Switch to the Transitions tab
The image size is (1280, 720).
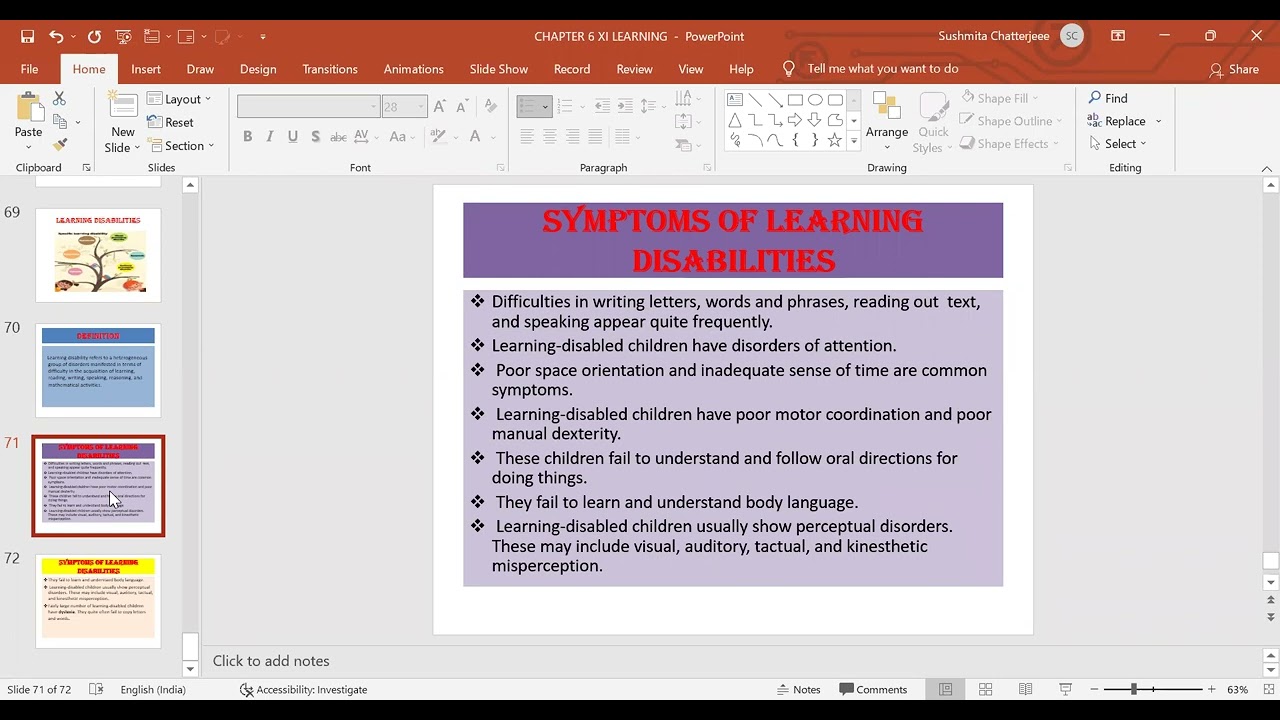point(330,69)
